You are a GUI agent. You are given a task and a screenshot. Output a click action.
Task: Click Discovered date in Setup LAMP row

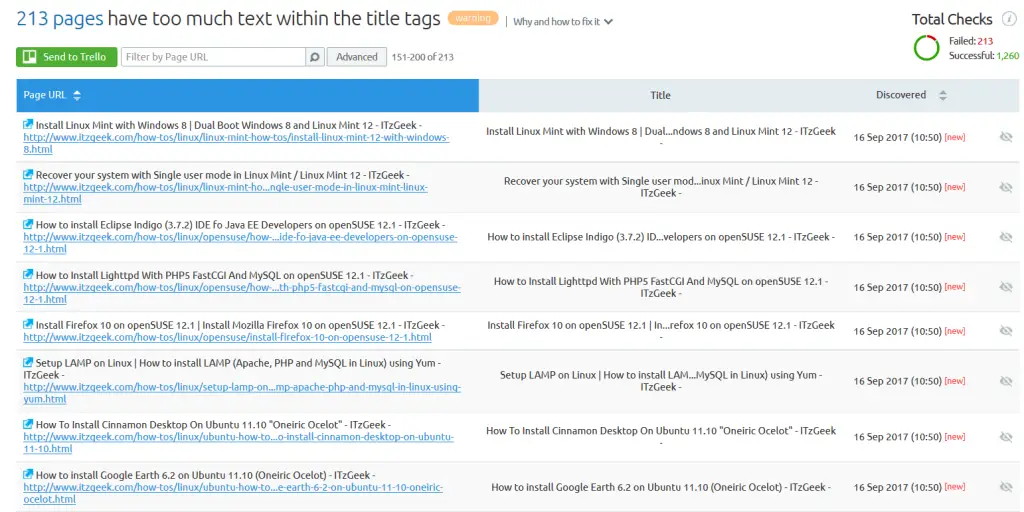[x=897, y=381]
